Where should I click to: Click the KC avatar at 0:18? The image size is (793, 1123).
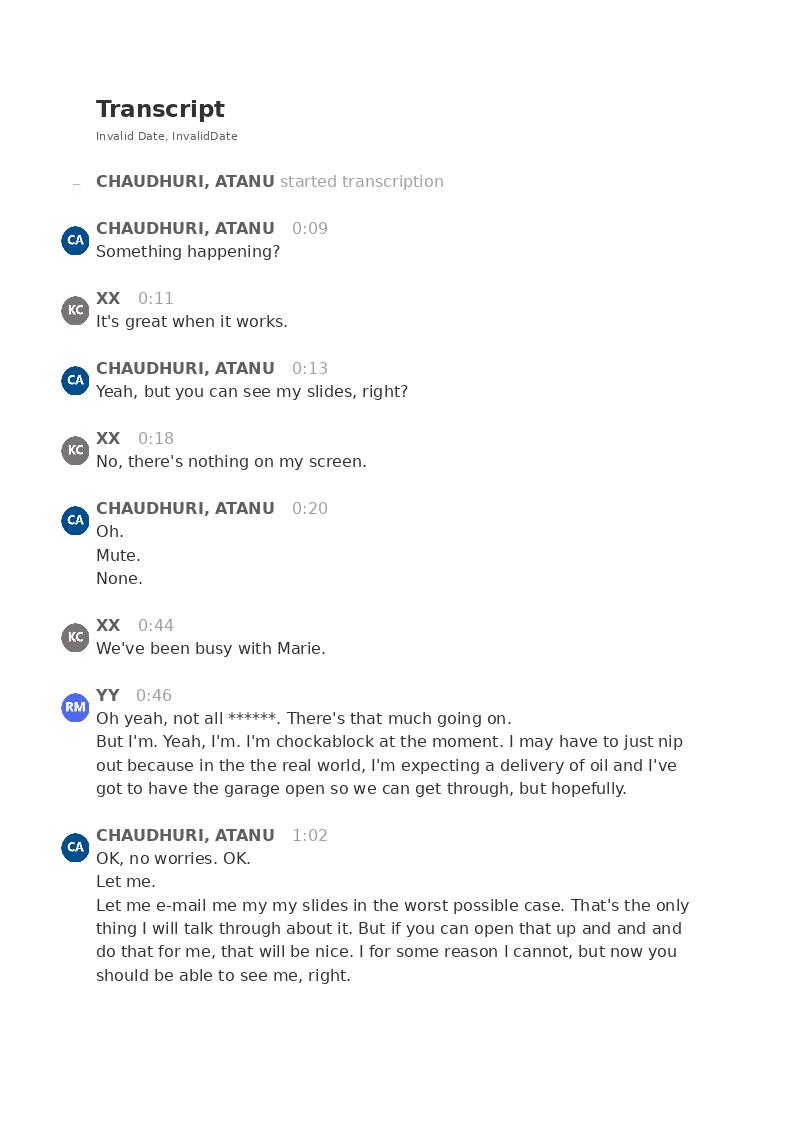[75, 450]
